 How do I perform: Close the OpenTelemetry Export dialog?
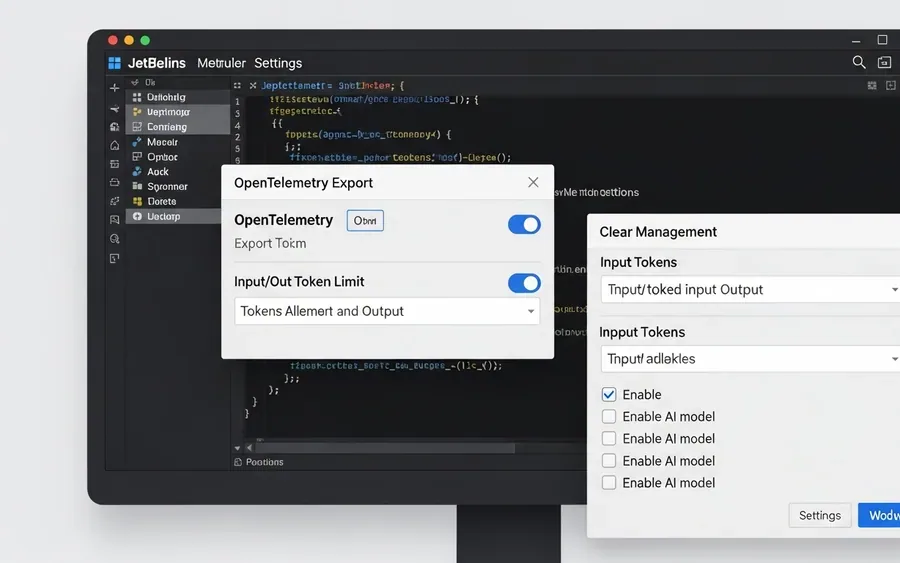(533, 182)
